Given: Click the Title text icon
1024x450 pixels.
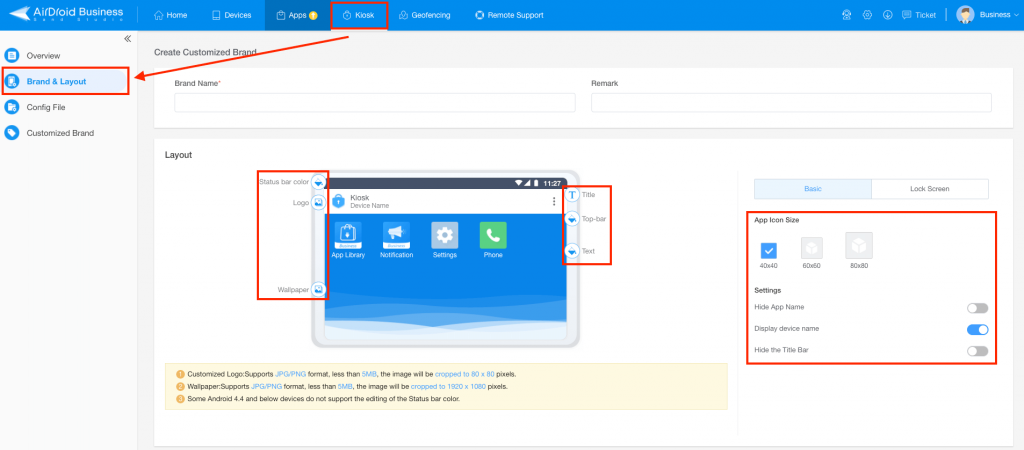Looking at the screenshot, I should [x=571, y=195].
